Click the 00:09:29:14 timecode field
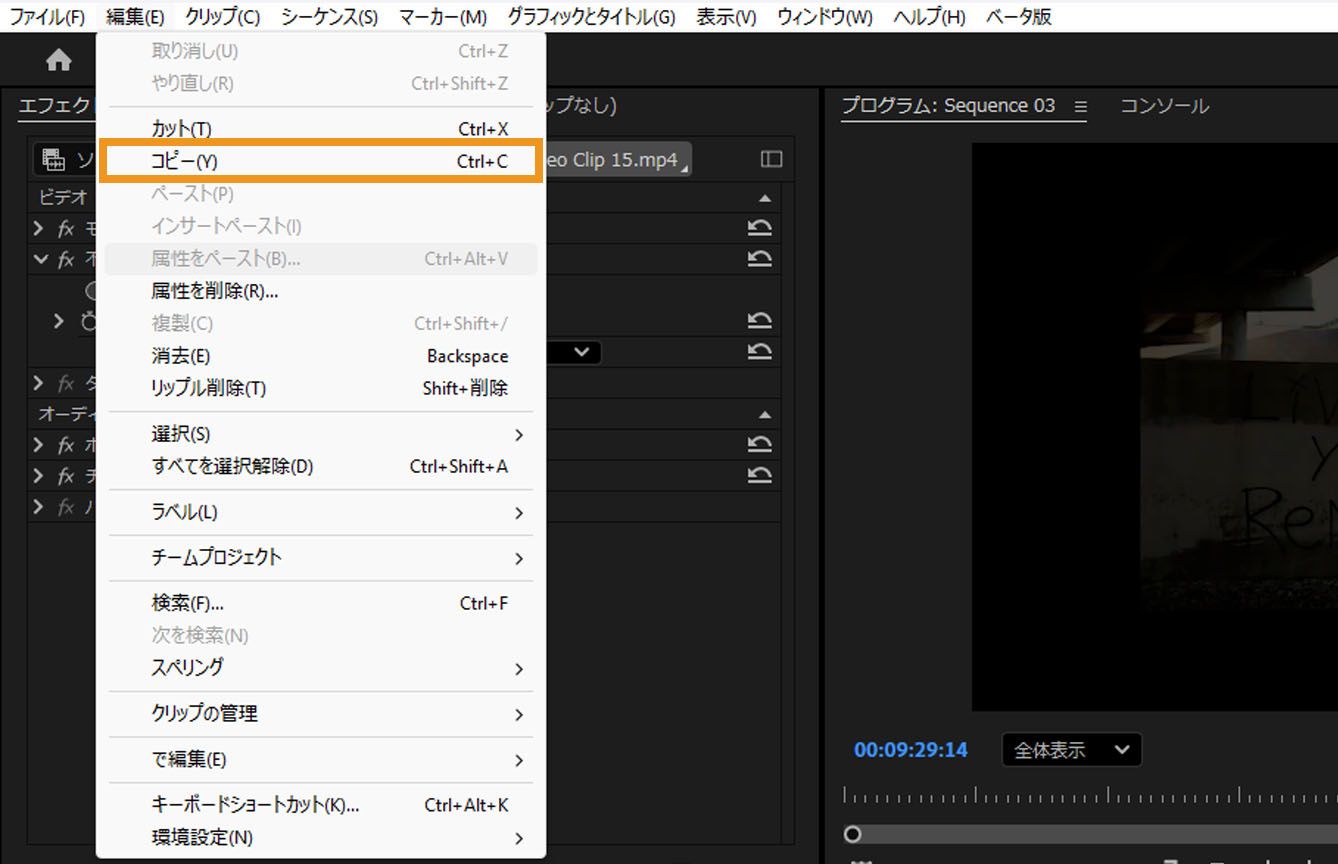 pyautogui.click(x=911, y=750)
